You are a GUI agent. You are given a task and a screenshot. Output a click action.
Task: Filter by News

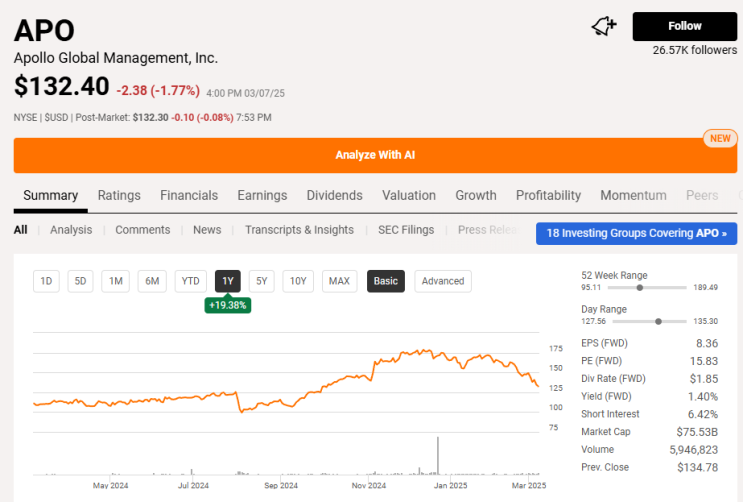pyautogui.click(x=207, y=230)
